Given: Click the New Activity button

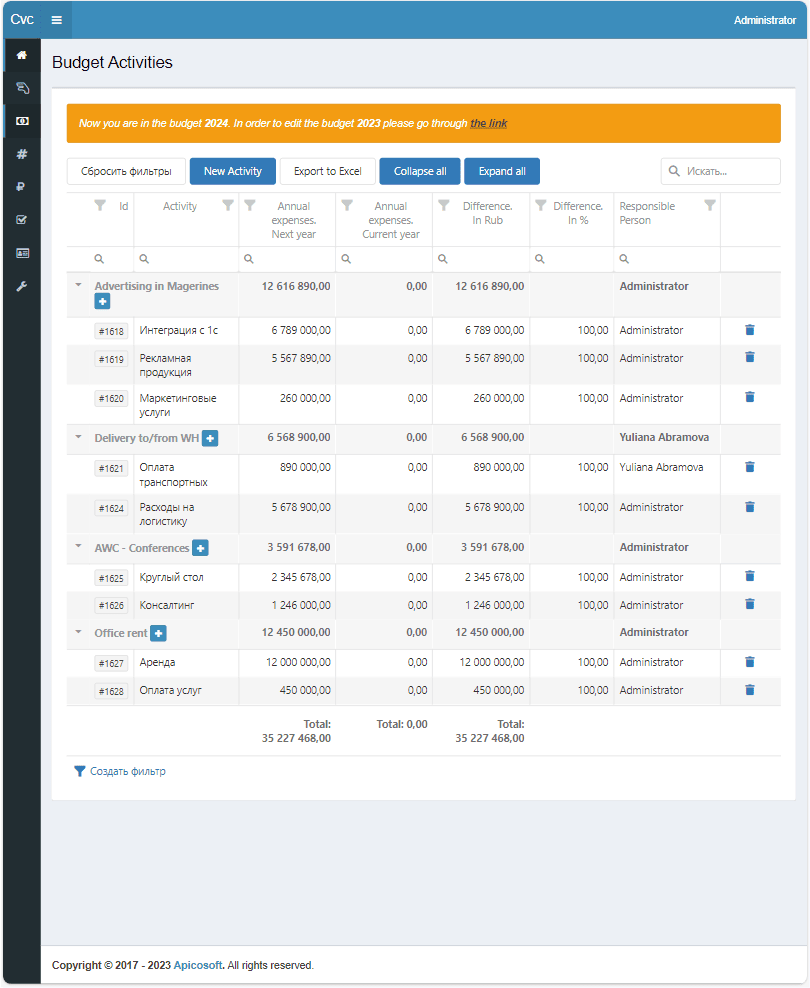Looking at the screenshot, I should point(232,171).
